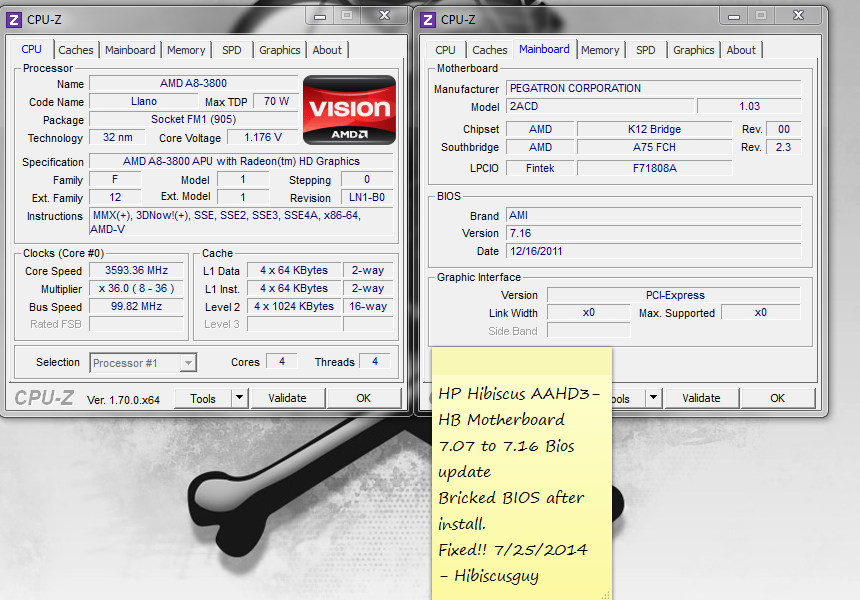Click the Multiplier value 'x 36.0 ( 8 - 36 )'
Viewport: 860px width, 600px height.
click(137, 288)
